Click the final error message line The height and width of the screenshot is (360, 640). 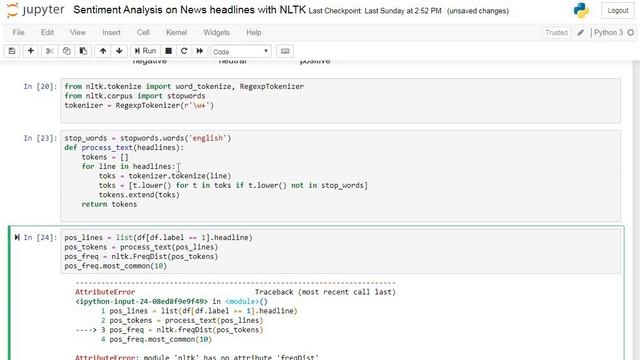pyautogui.click(x=196, y=357)
